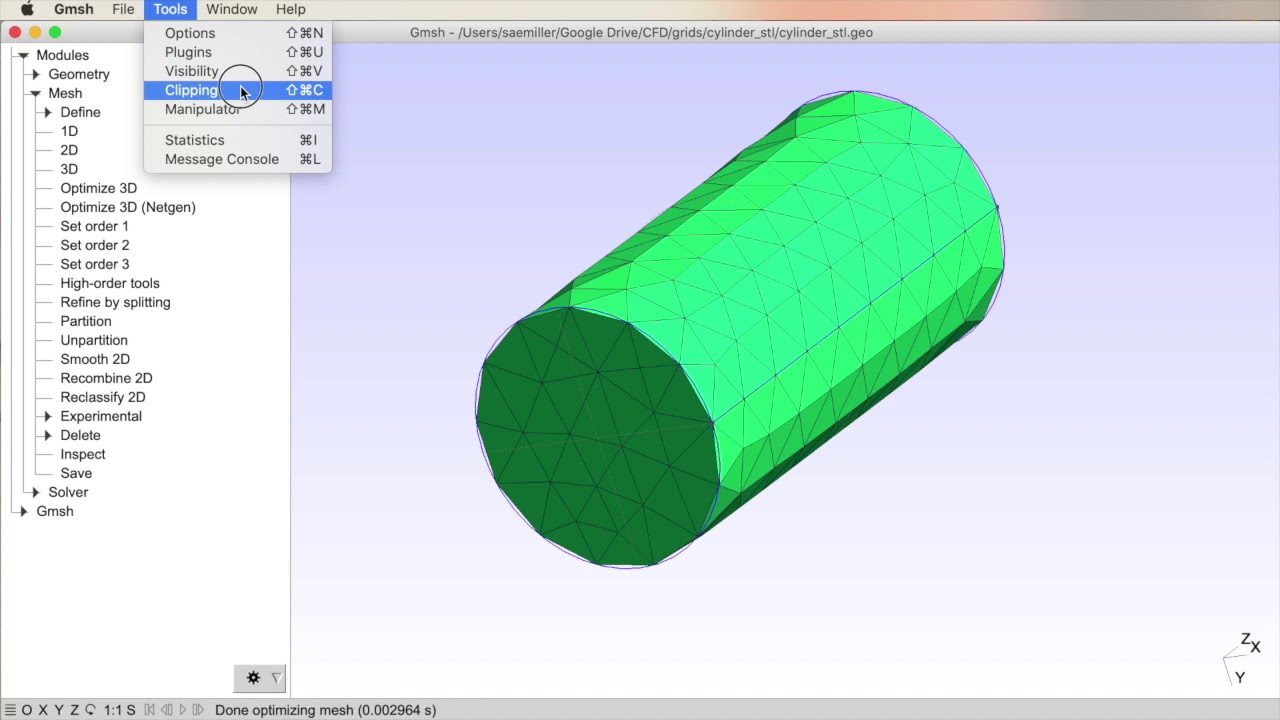The image size is (1280, 720).
Task: Click the O options button in status bar
Action: (27, 710)
